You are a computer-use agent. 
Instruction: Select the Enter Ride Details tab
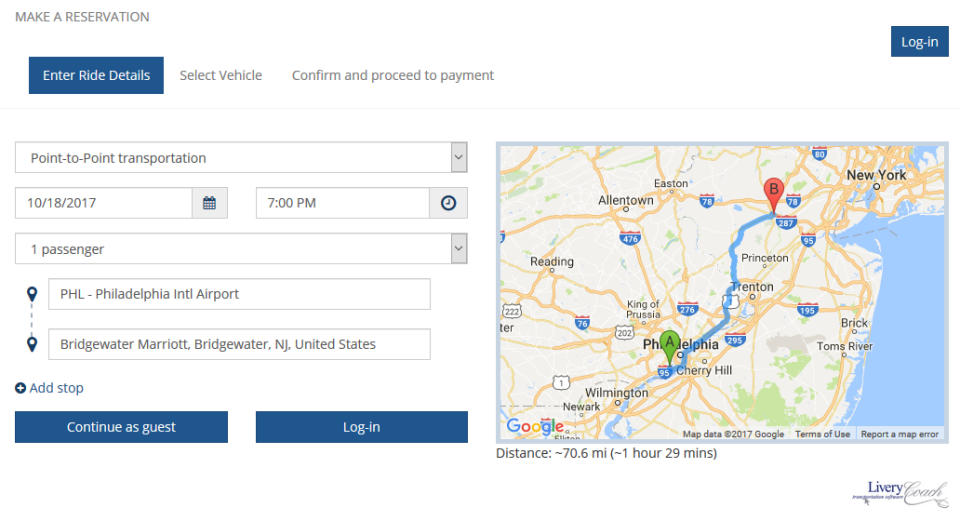[x=96, y=75]
